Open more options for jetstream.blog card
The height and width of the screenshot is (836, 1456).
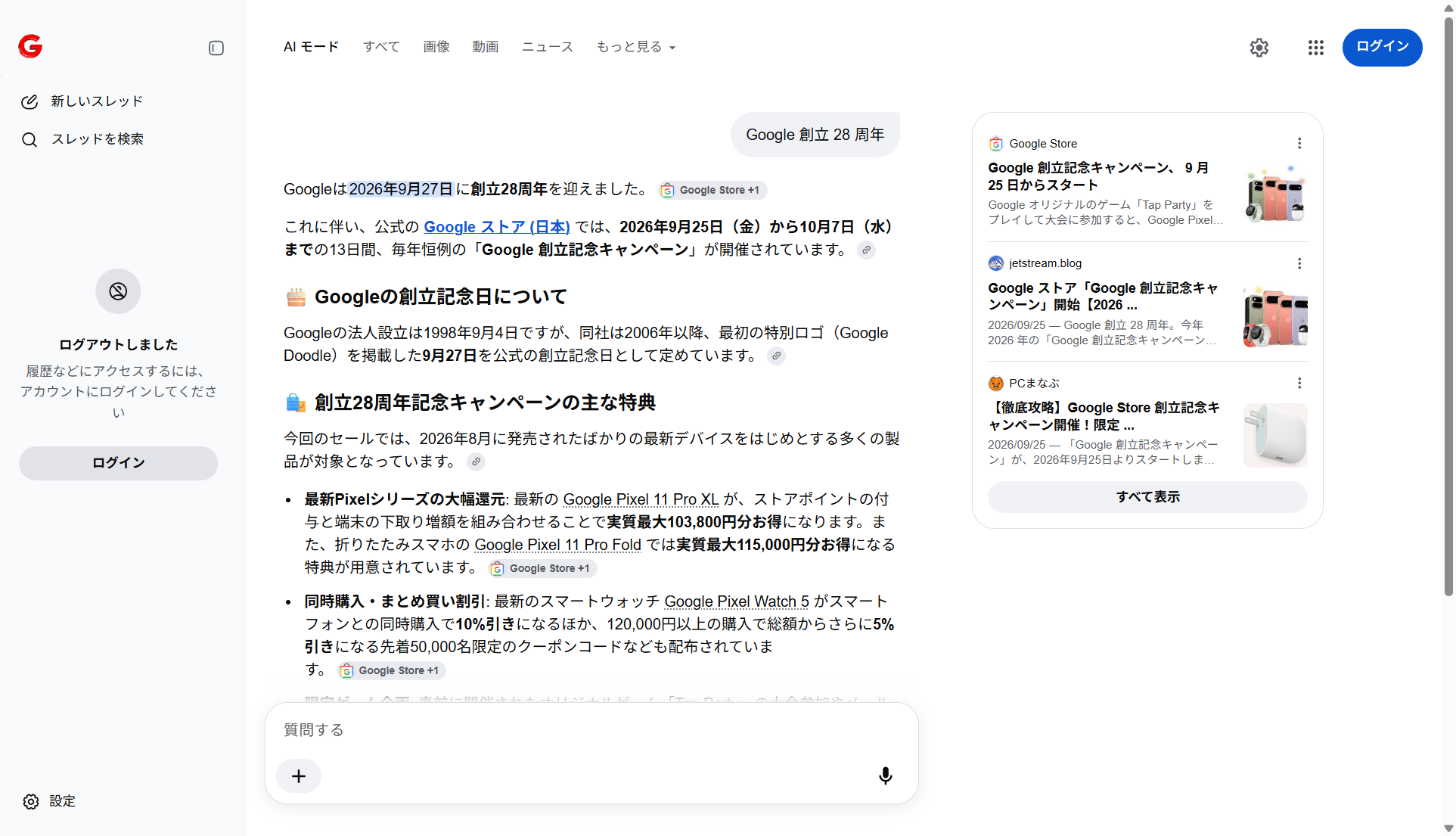(x=1299, y=263)
